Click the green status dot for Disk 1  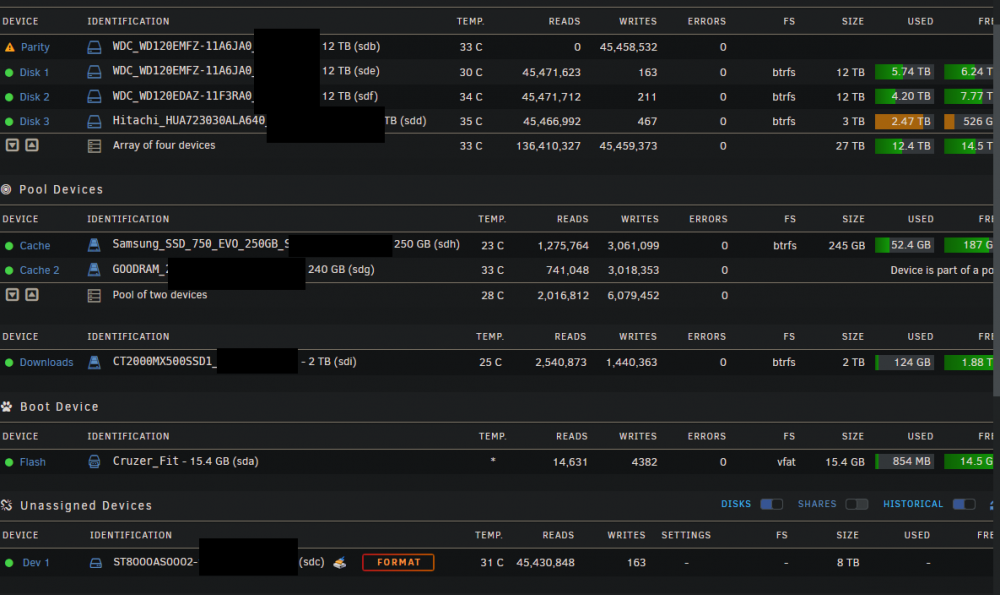[9, 73]
